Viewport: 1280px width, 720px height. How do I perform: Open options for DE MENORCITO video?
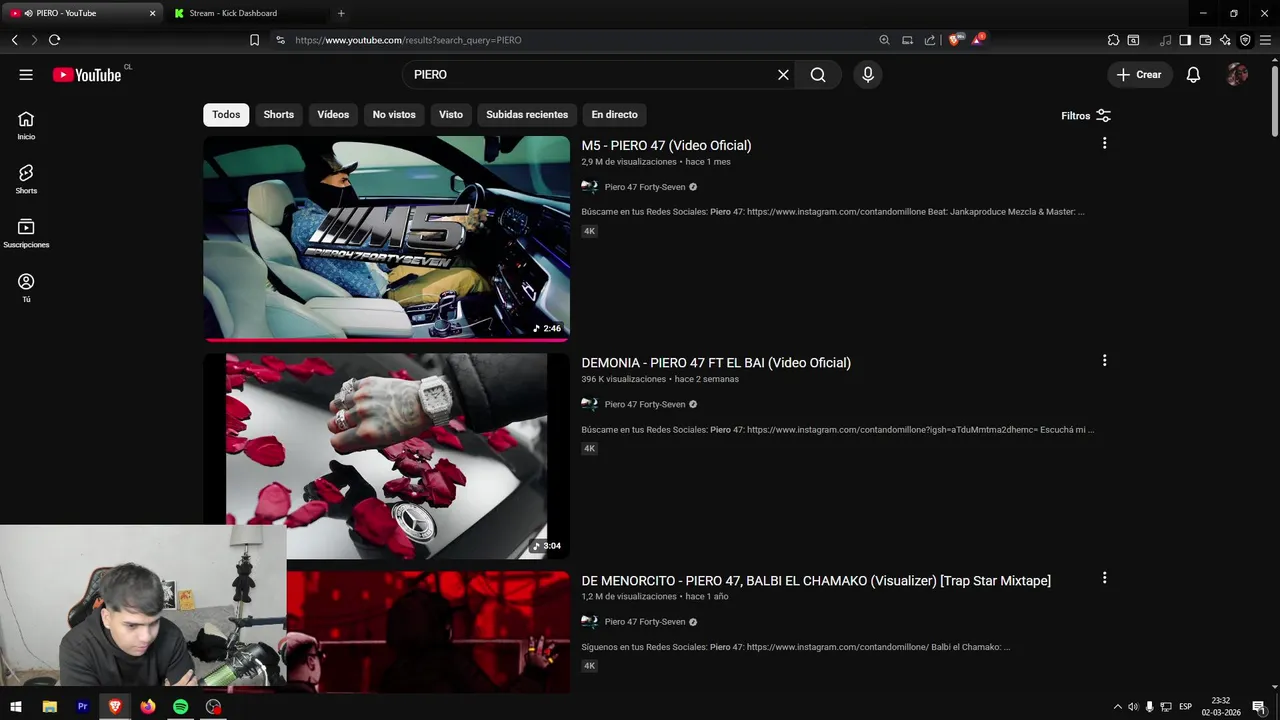coord(1104,578)
